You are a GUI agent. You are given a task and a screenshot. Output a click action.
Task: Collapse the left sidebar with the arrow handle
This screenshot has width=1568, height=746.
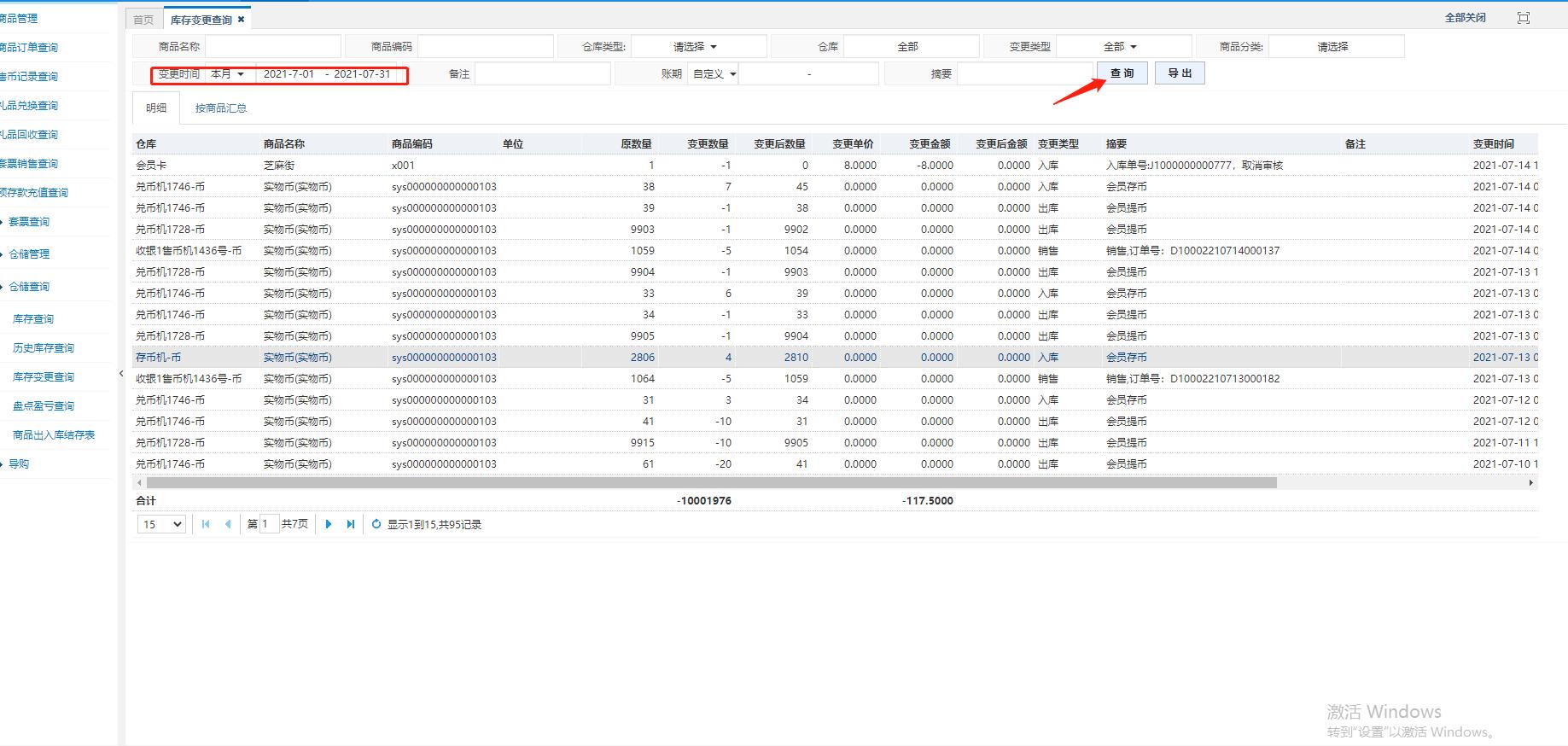click(121, 374)
